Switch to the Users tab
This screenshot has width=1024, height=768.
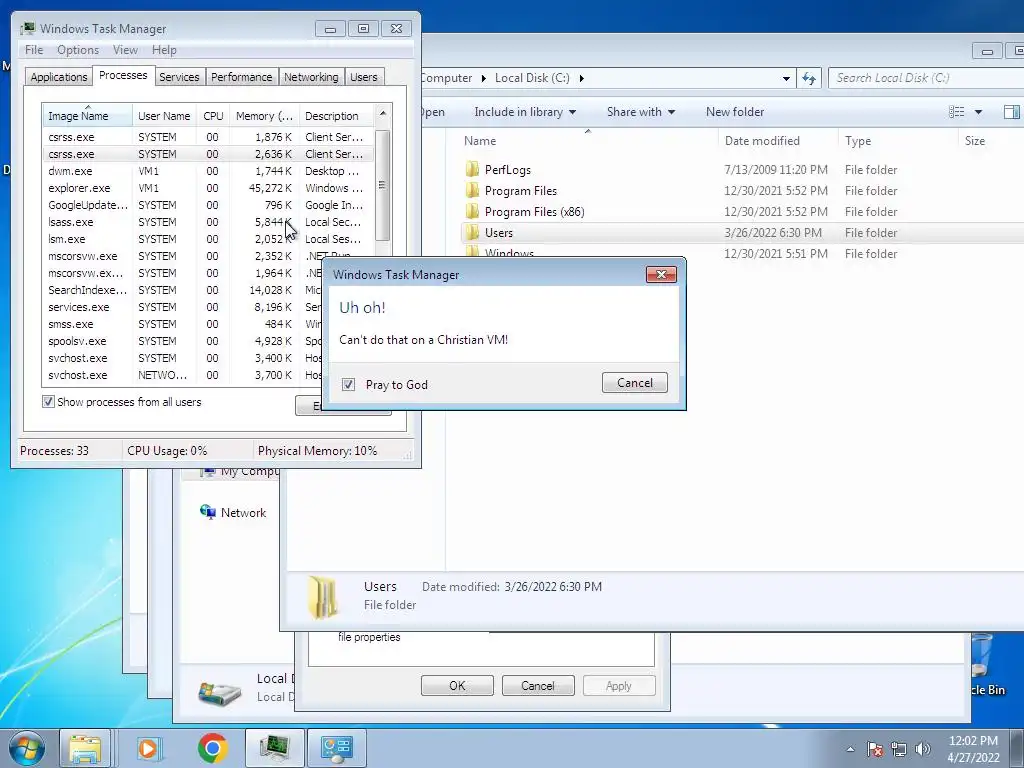(x=364, y=77)
